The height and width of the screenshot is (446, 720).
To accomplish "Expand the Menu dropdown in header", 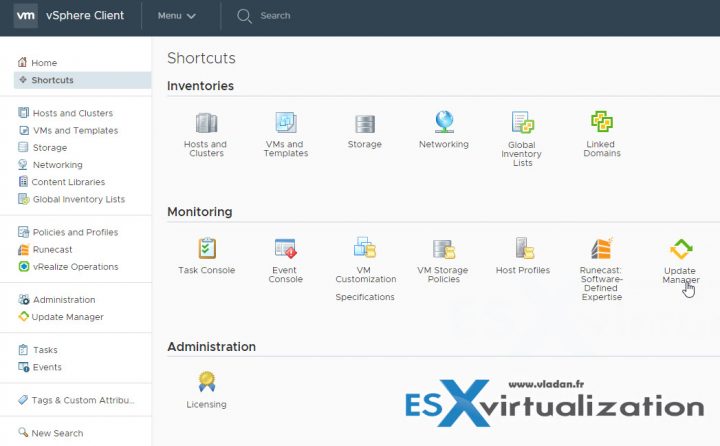I will (176, 16).
